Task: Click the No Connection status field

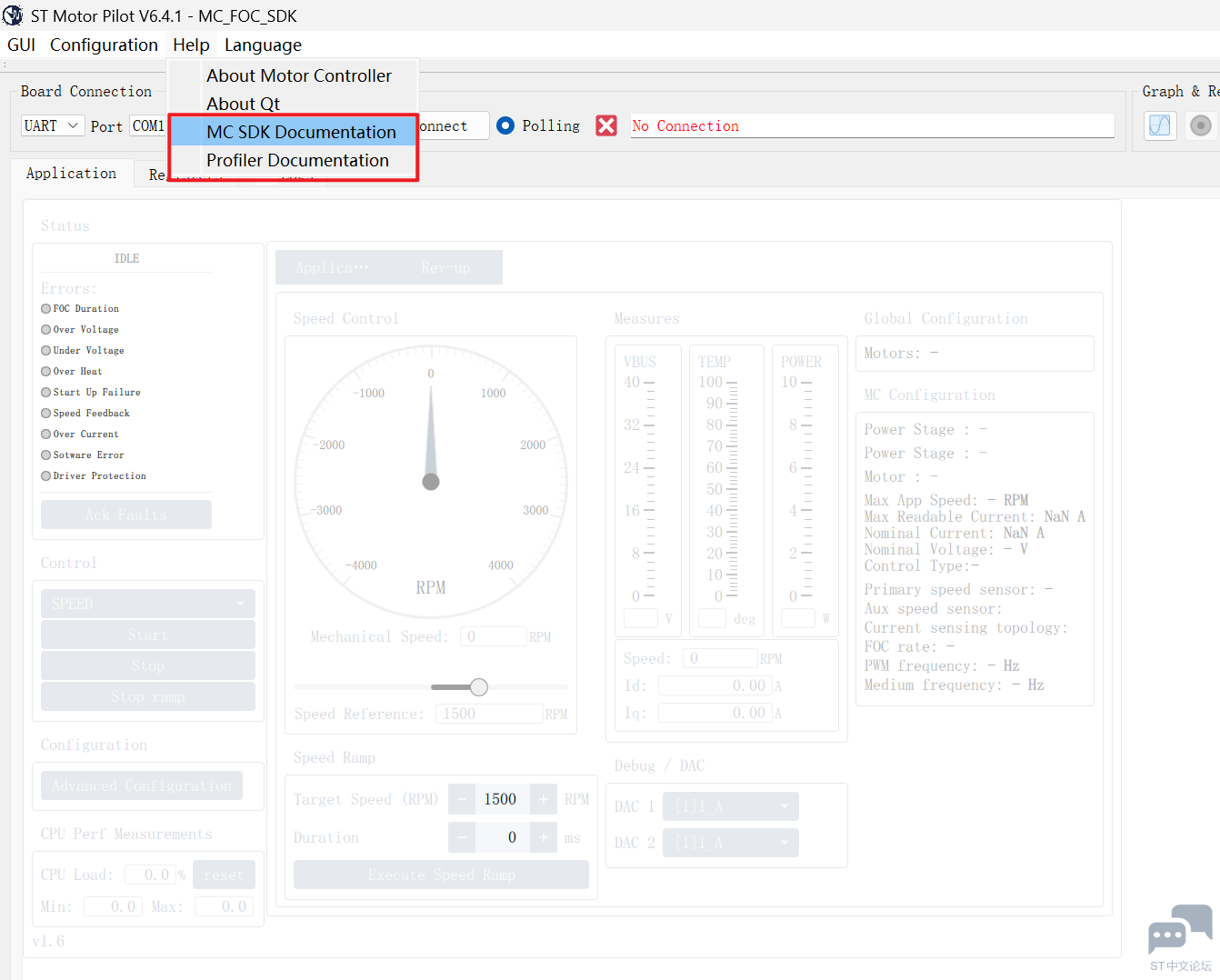Action: (873, 125)
